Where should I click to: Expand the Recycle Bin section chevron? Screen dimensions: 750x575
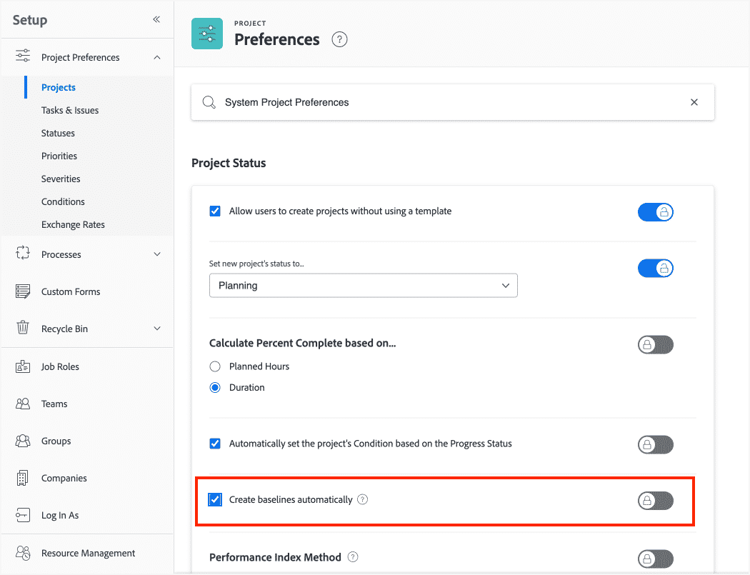[157, 329]
